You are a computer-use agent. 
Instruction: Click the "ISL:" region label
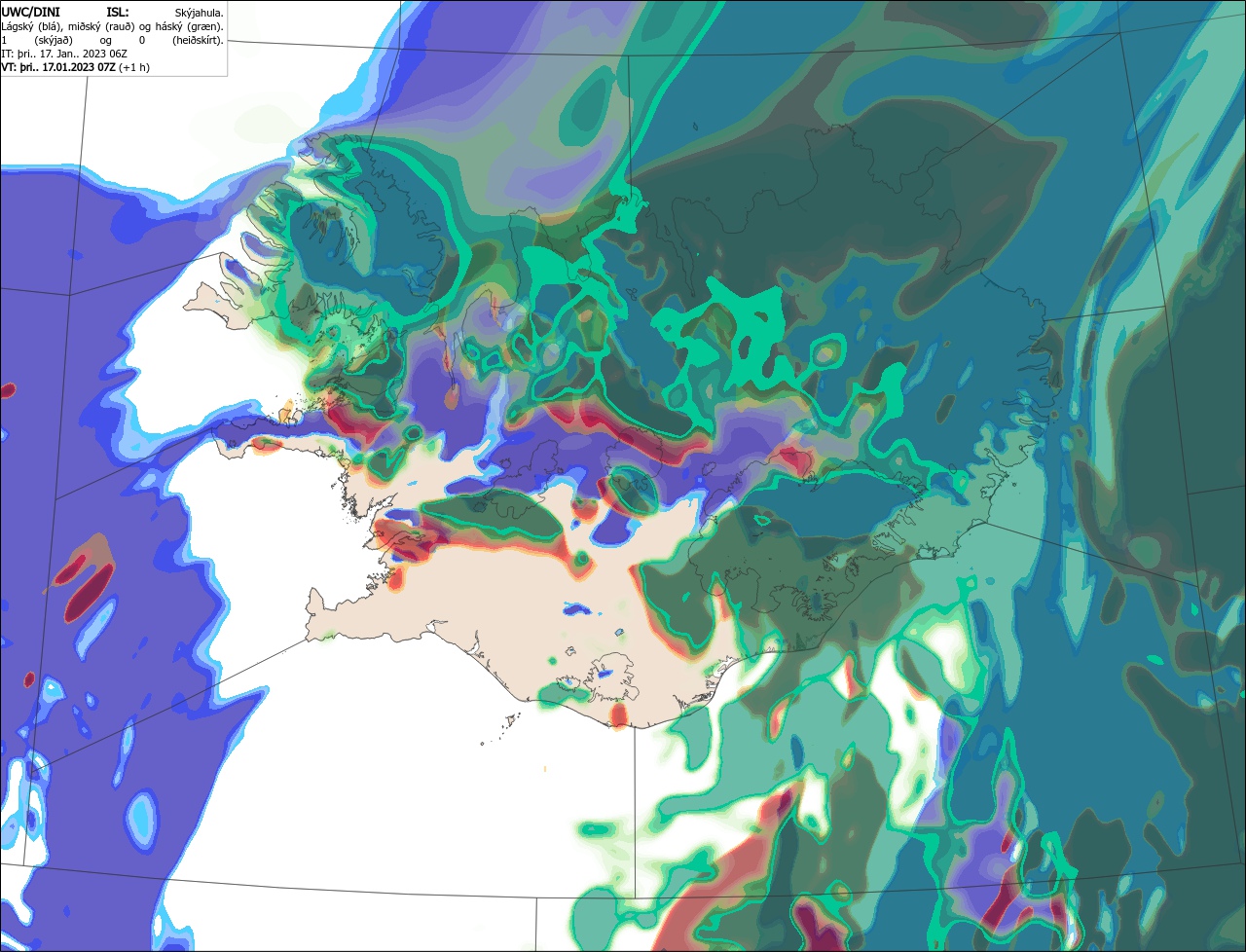(x=118, y=13)
